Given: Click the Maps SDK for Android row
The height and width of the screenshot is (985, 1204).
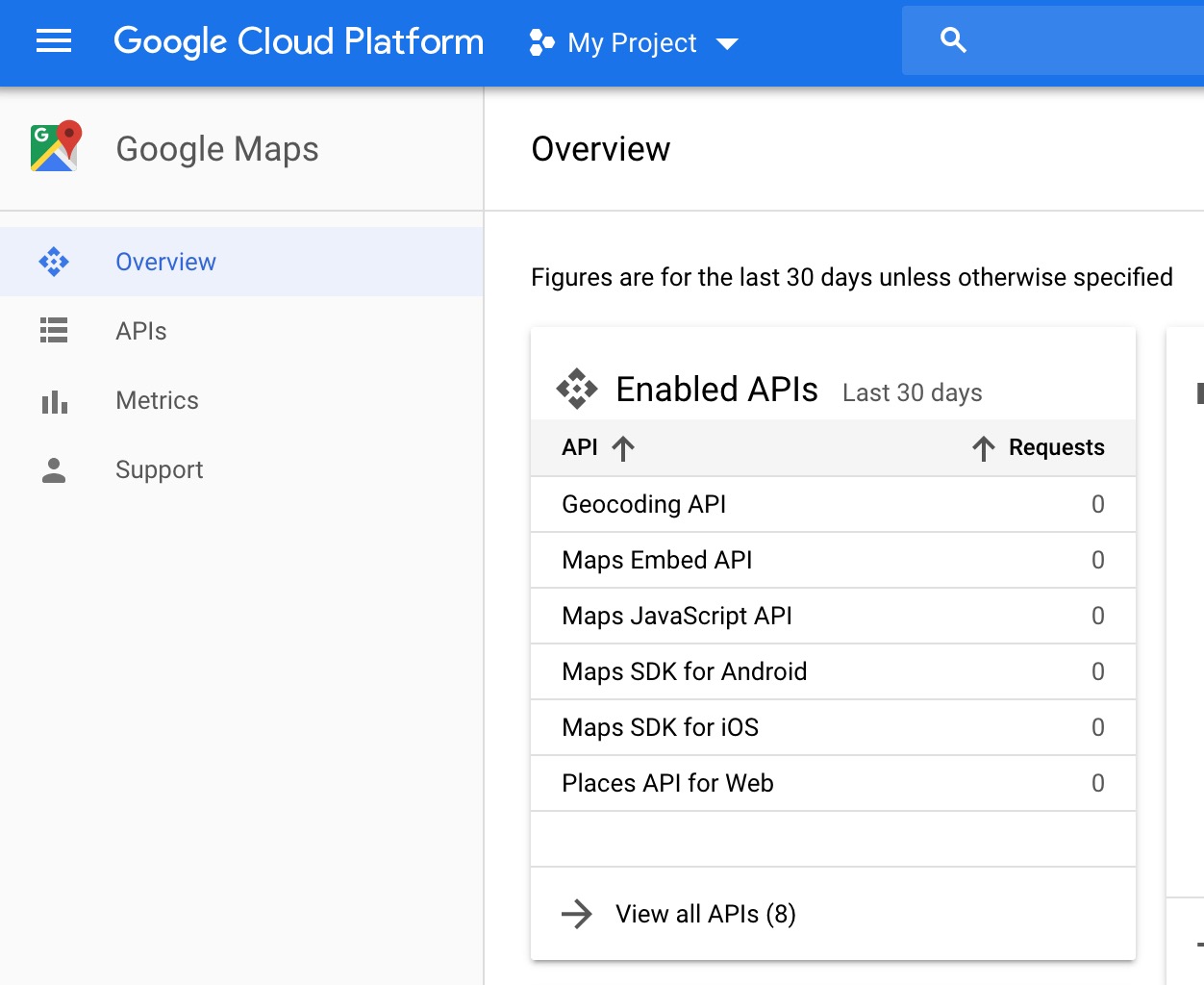Looking at the screenshot, I should (x=684, y=671).
